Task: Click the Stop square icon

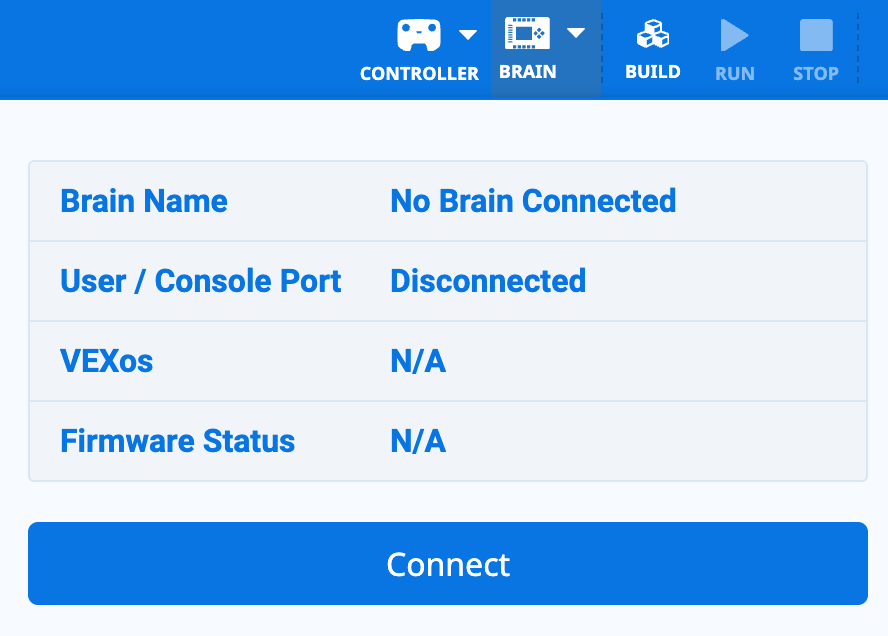Action: (815, 33)
